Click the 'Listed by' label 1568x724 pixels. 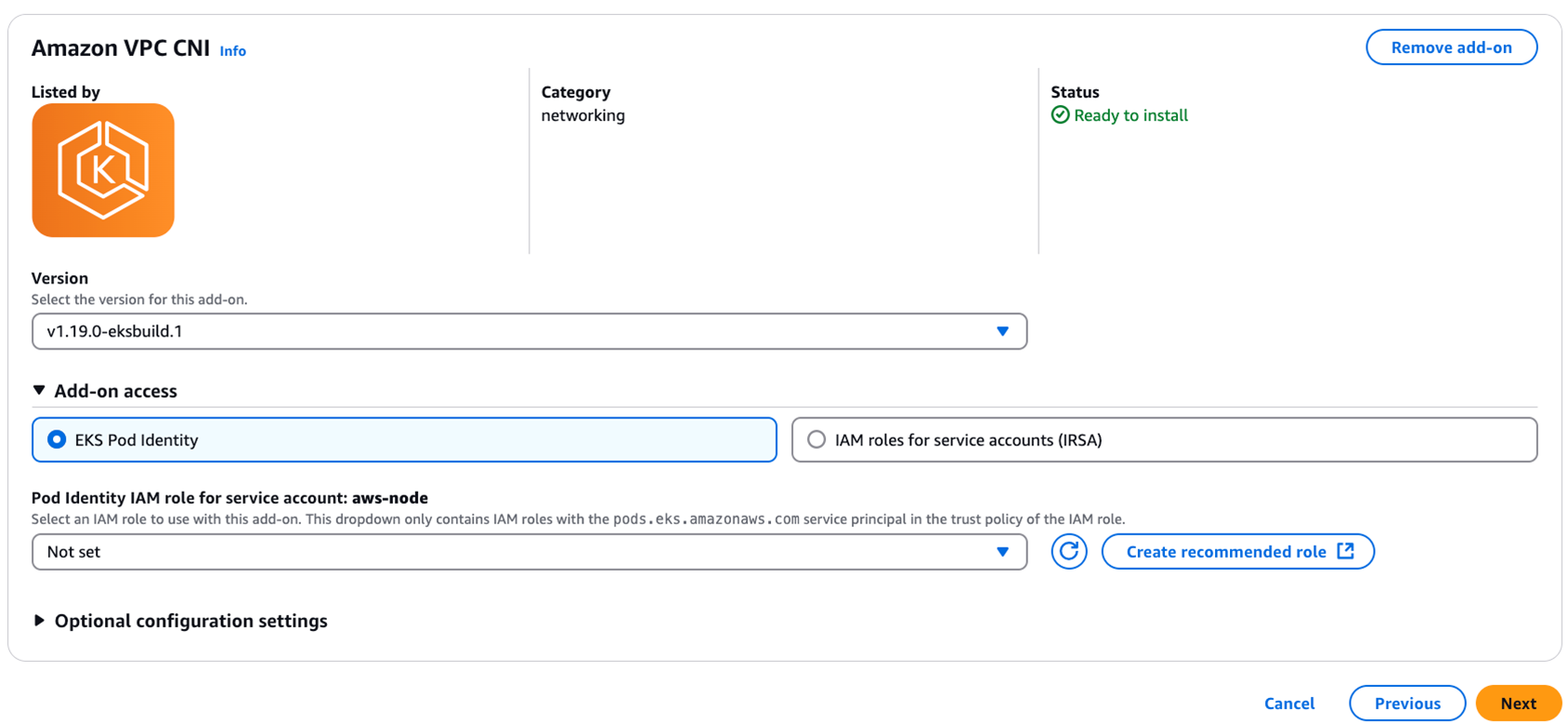[65, 92]
